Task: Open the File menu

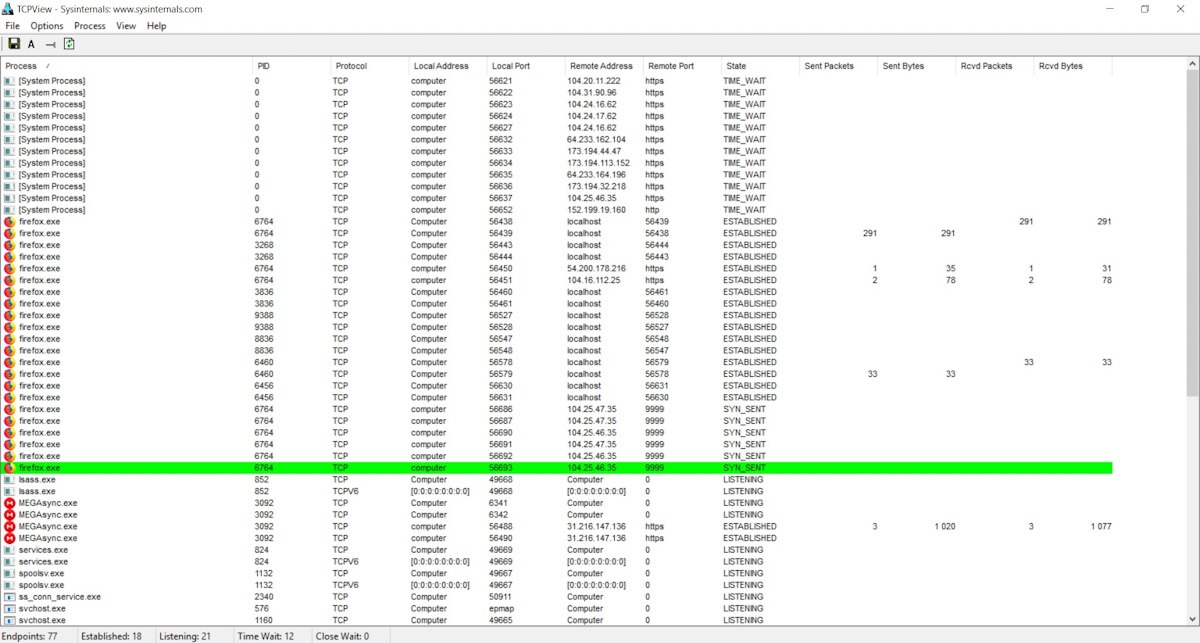Action: pos(12,26)
